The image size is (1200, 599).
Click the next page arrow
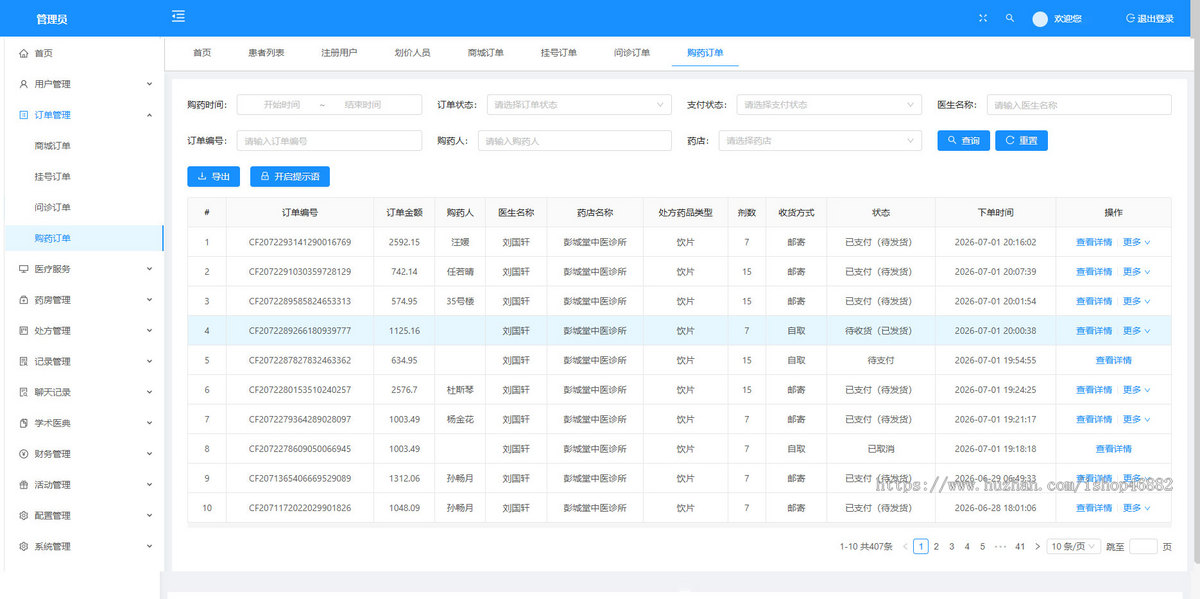1037,547
